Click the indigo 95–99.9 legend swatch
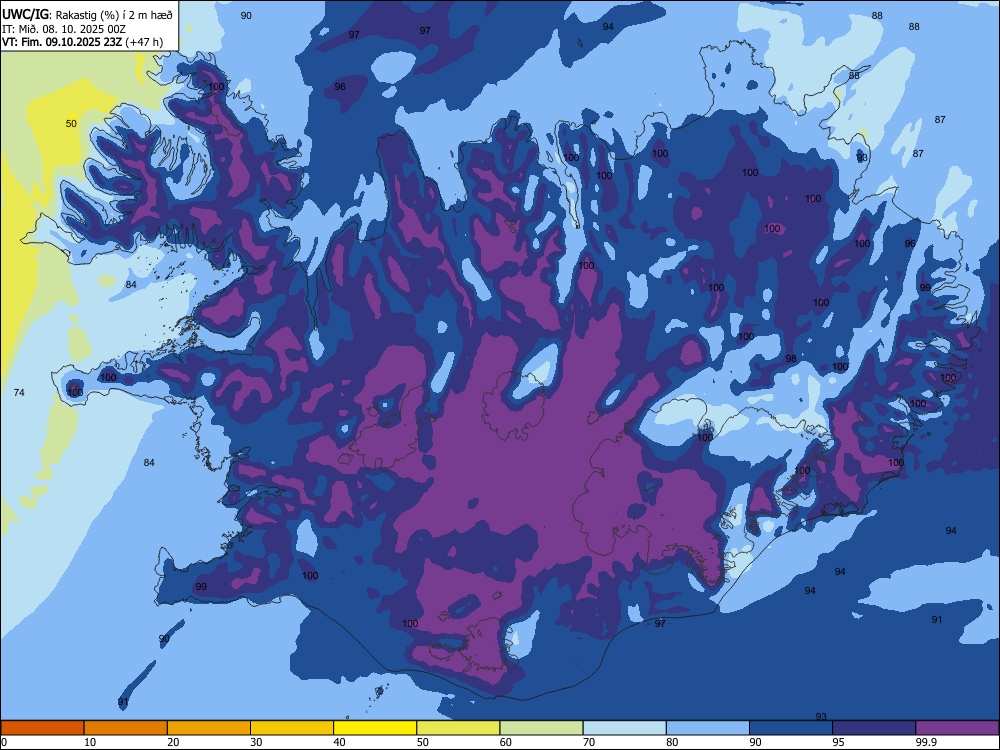The height and width of the screenshot is (750, 1000). tap(874, 728)
